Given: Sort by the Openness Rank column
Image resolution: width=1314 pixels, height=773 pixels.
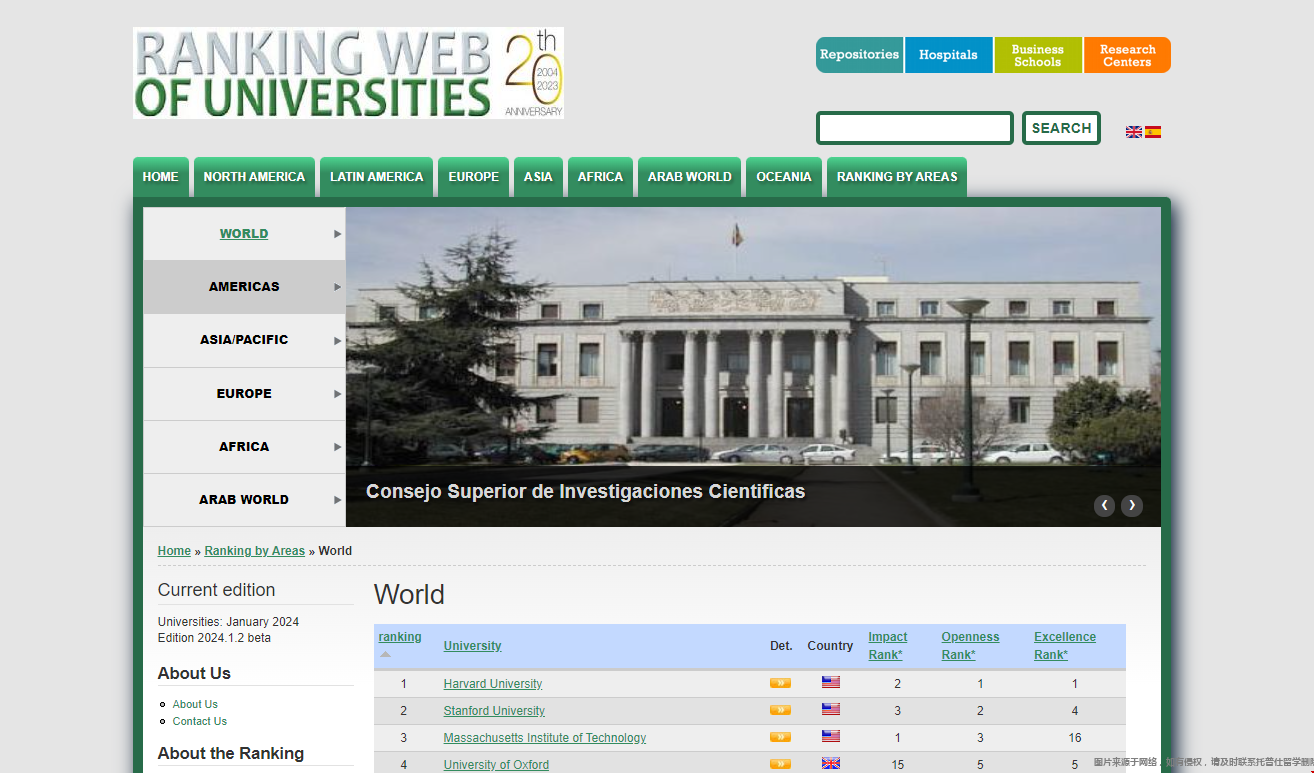Looking at the screenshot, I should pos(970,646).
